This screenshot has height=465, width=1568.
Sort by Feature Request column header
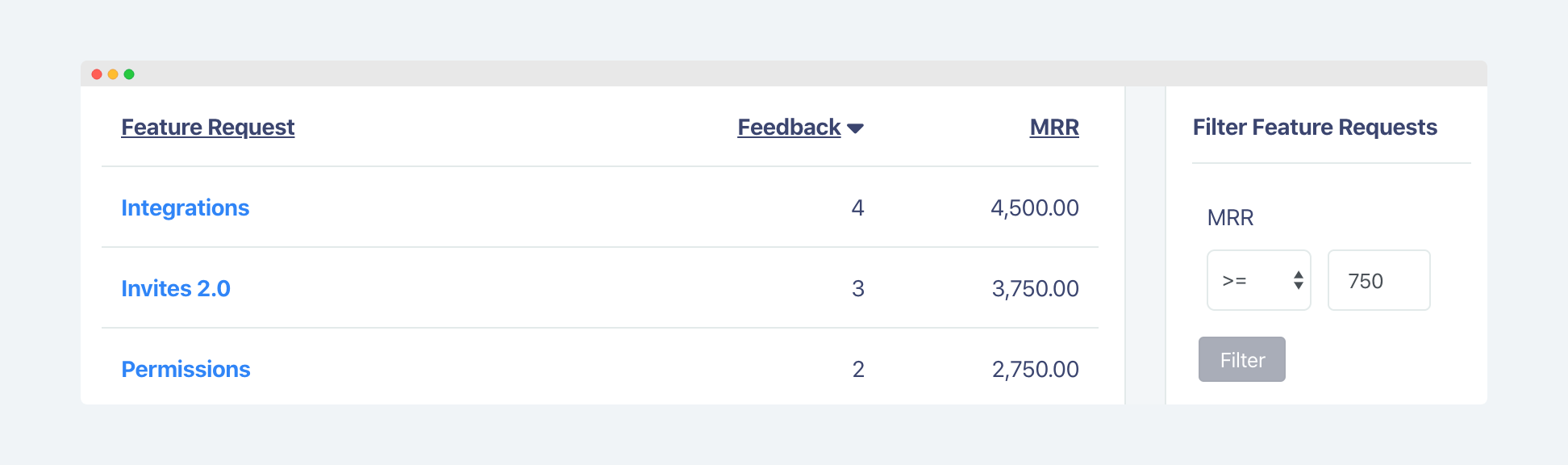coord(207,128)
